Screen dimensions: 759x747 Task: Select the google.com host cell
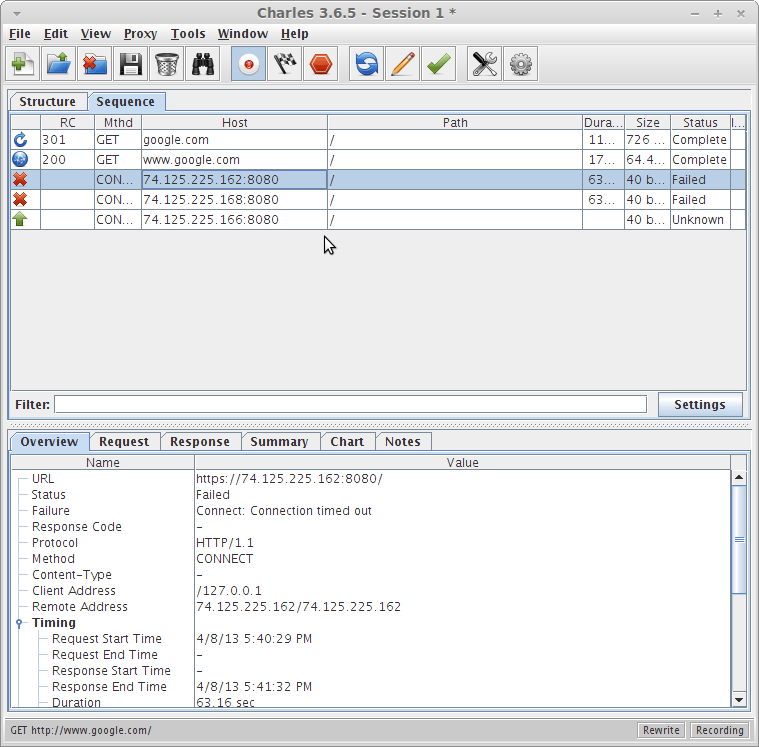click(x=234, y=140)
